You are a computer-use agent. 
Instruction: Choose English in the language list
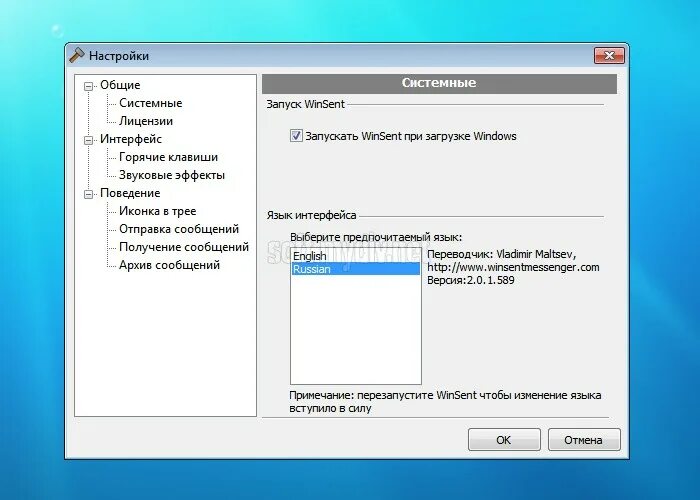click(355, 256)
